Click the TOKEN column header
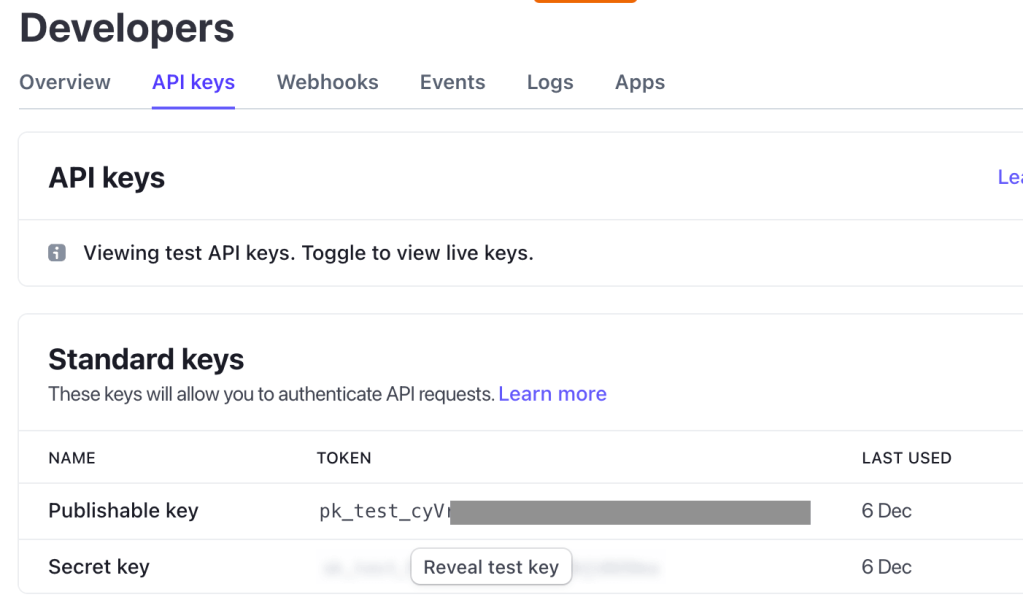 [344, 458]
